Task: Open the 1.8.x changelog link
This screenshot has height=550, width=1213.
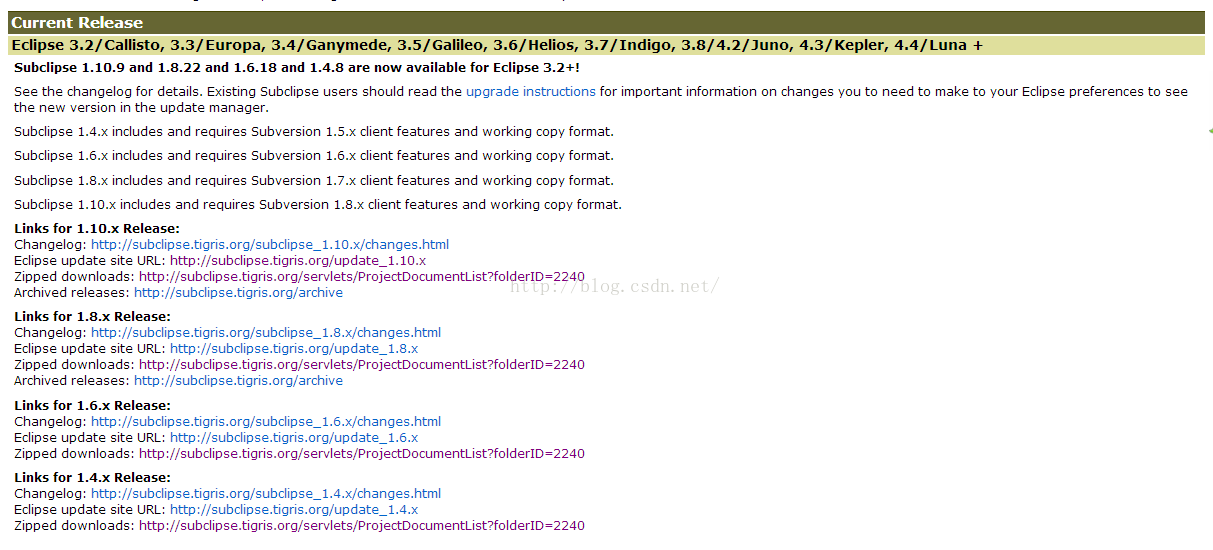Action: pos(266,333)
